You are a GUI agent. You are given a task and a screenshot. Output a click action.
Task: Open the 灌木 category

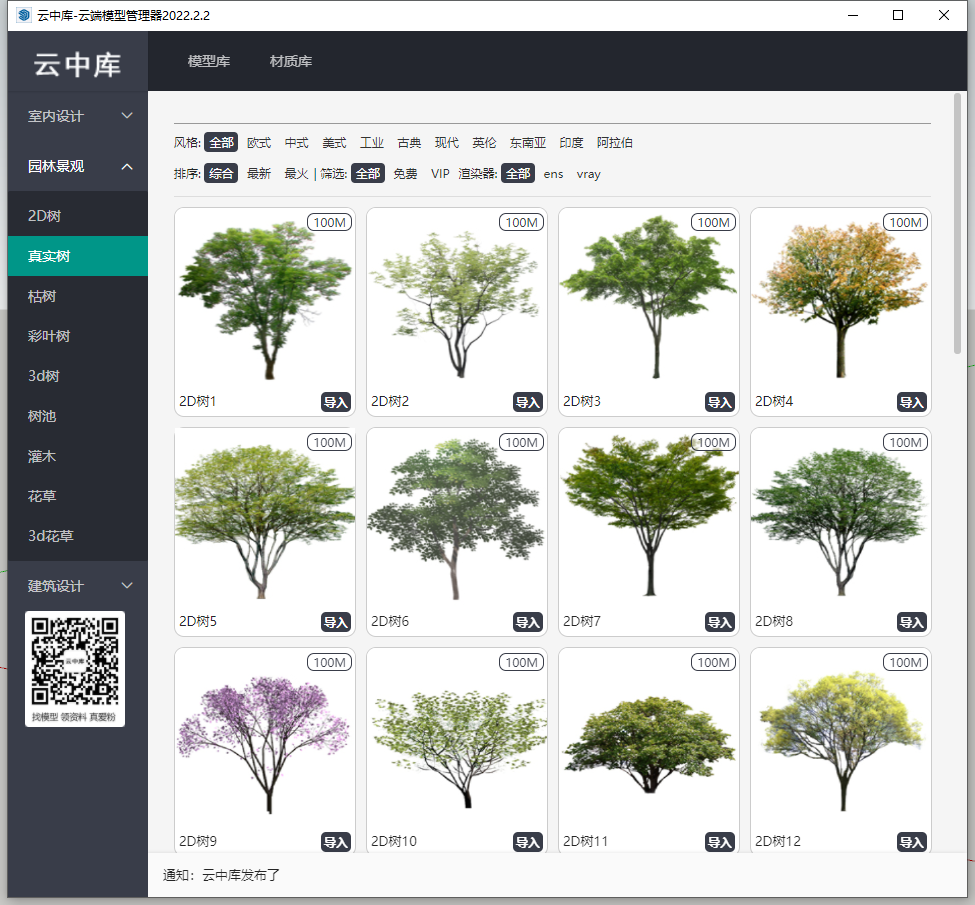(78, 456)
